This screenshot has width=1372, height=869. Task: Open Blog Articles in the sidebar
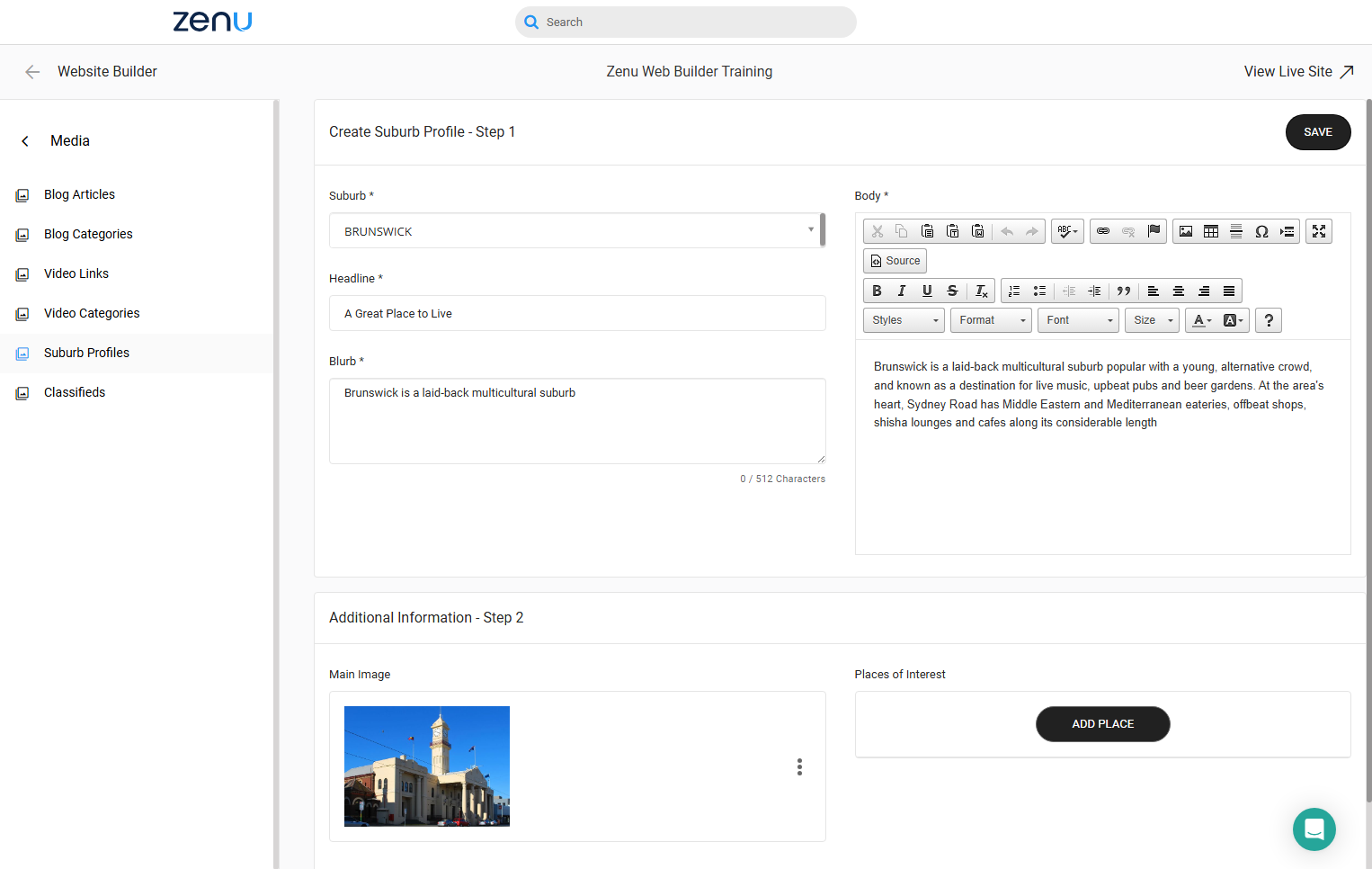79,194
